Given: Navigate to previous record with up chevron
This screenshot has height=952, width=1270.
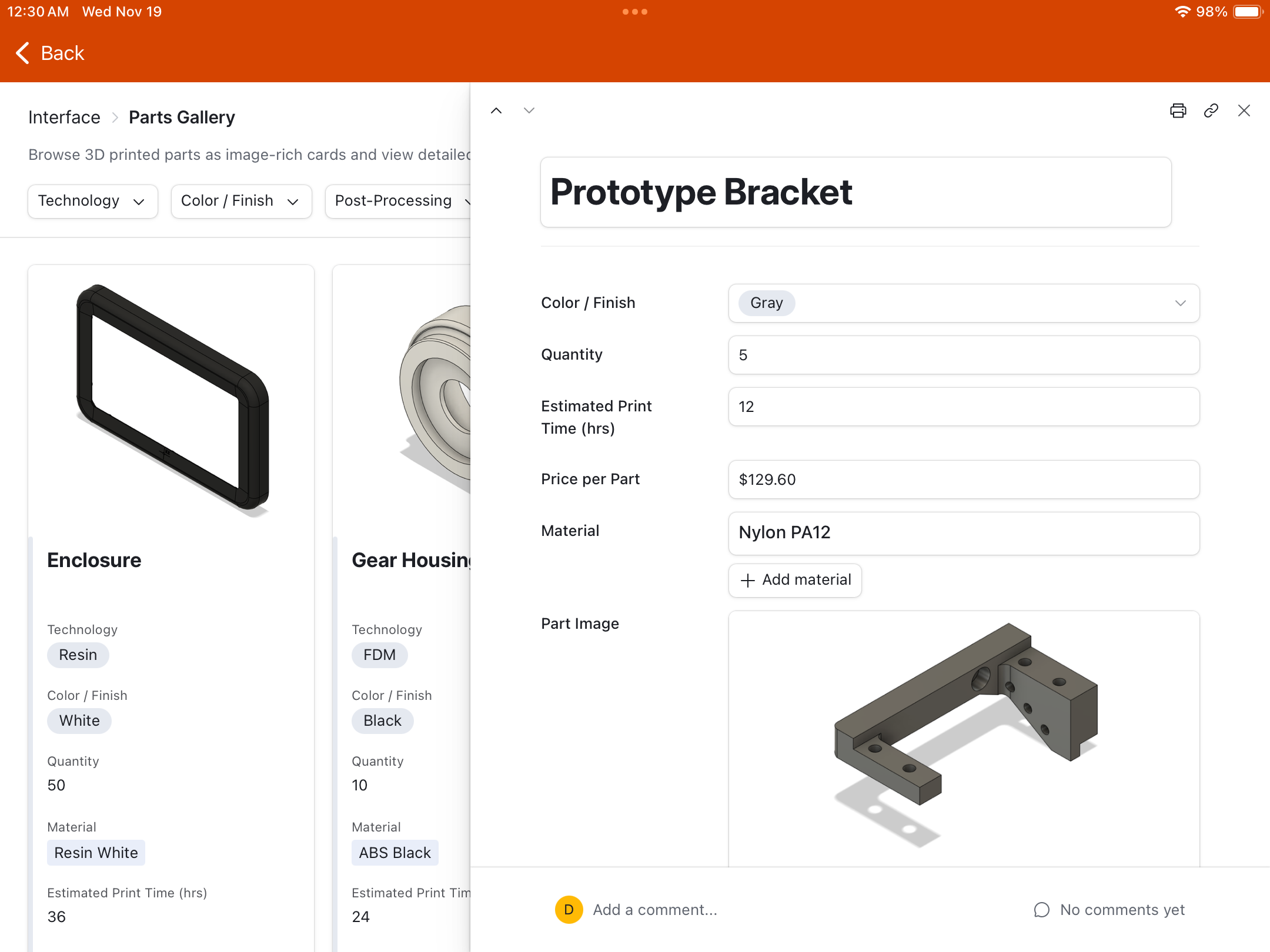Looking at the screenshot, I should pos(497,110).
